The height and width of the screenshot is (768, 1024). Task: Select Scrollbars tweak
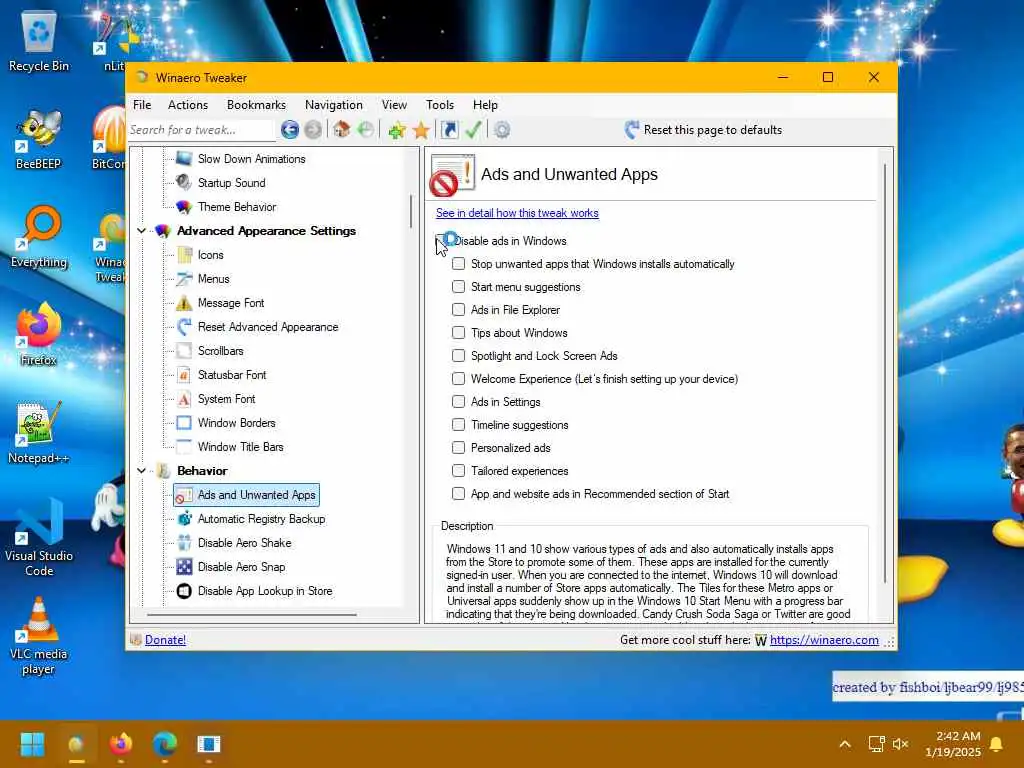click(220, 351)
